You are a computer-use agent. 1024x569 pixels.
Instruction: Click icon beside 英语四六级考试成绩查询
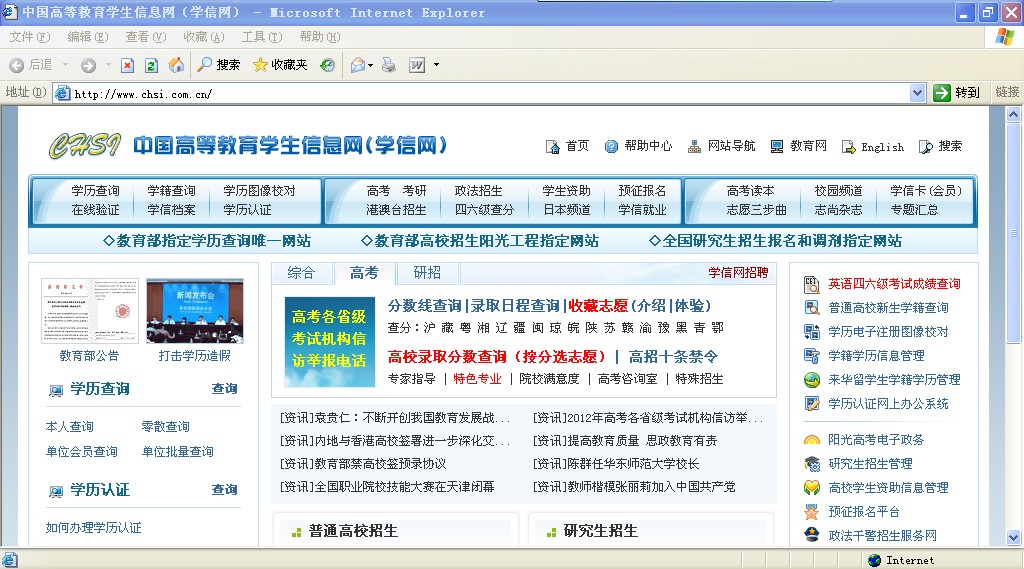812,284
